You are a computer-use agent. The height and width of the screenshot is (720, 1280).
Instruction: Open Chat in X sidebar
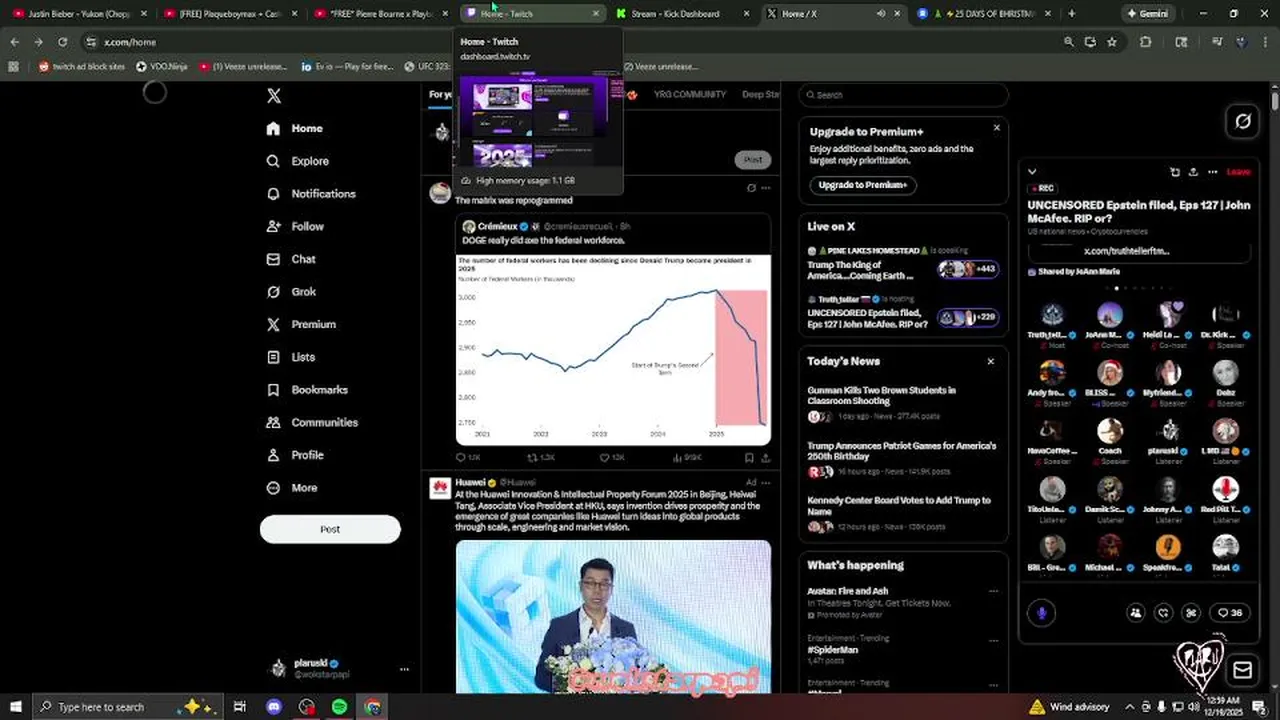pyautogui.click(x=291, y=259)
